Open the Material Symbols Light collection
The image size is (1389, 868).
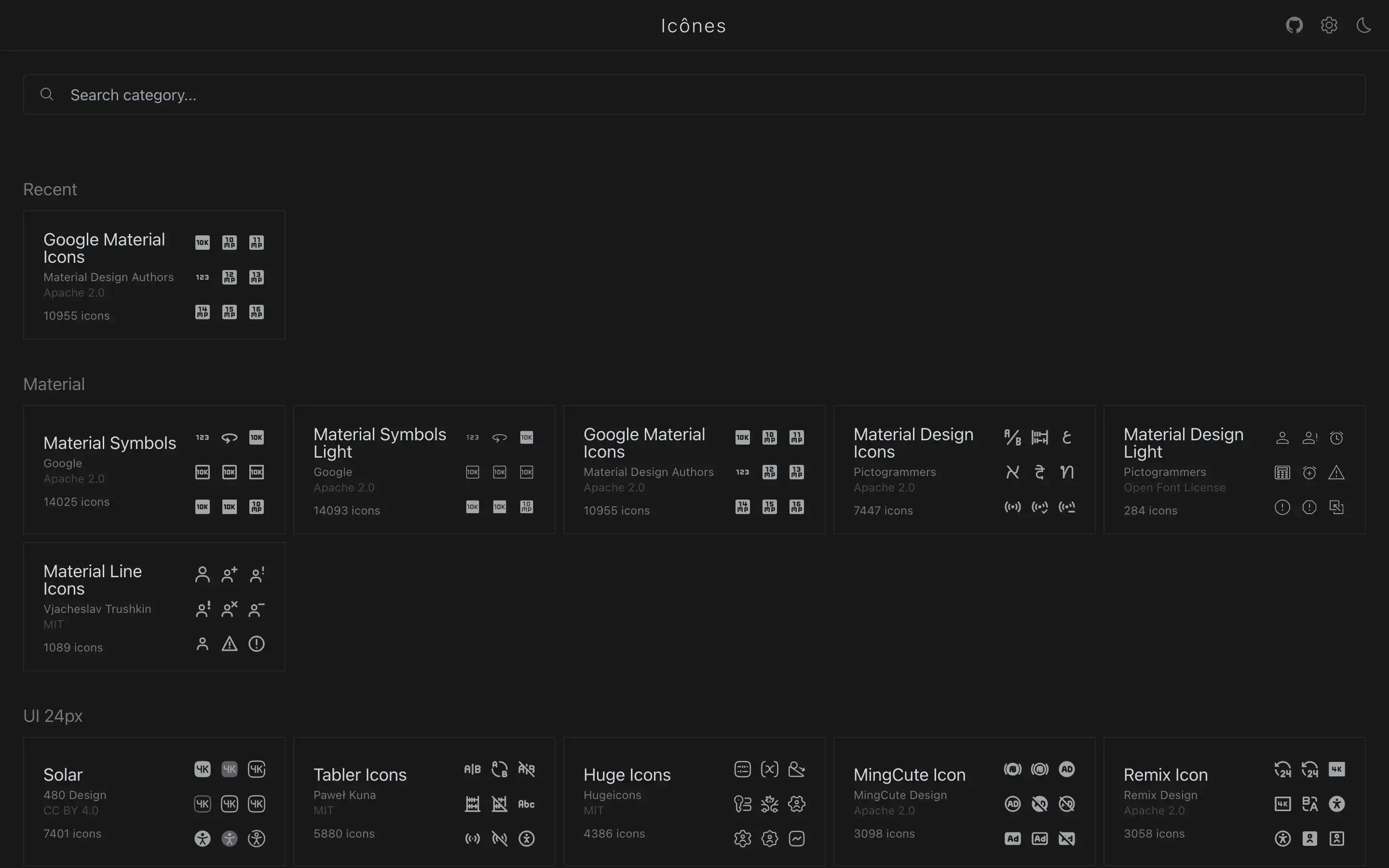pos(424,470)
